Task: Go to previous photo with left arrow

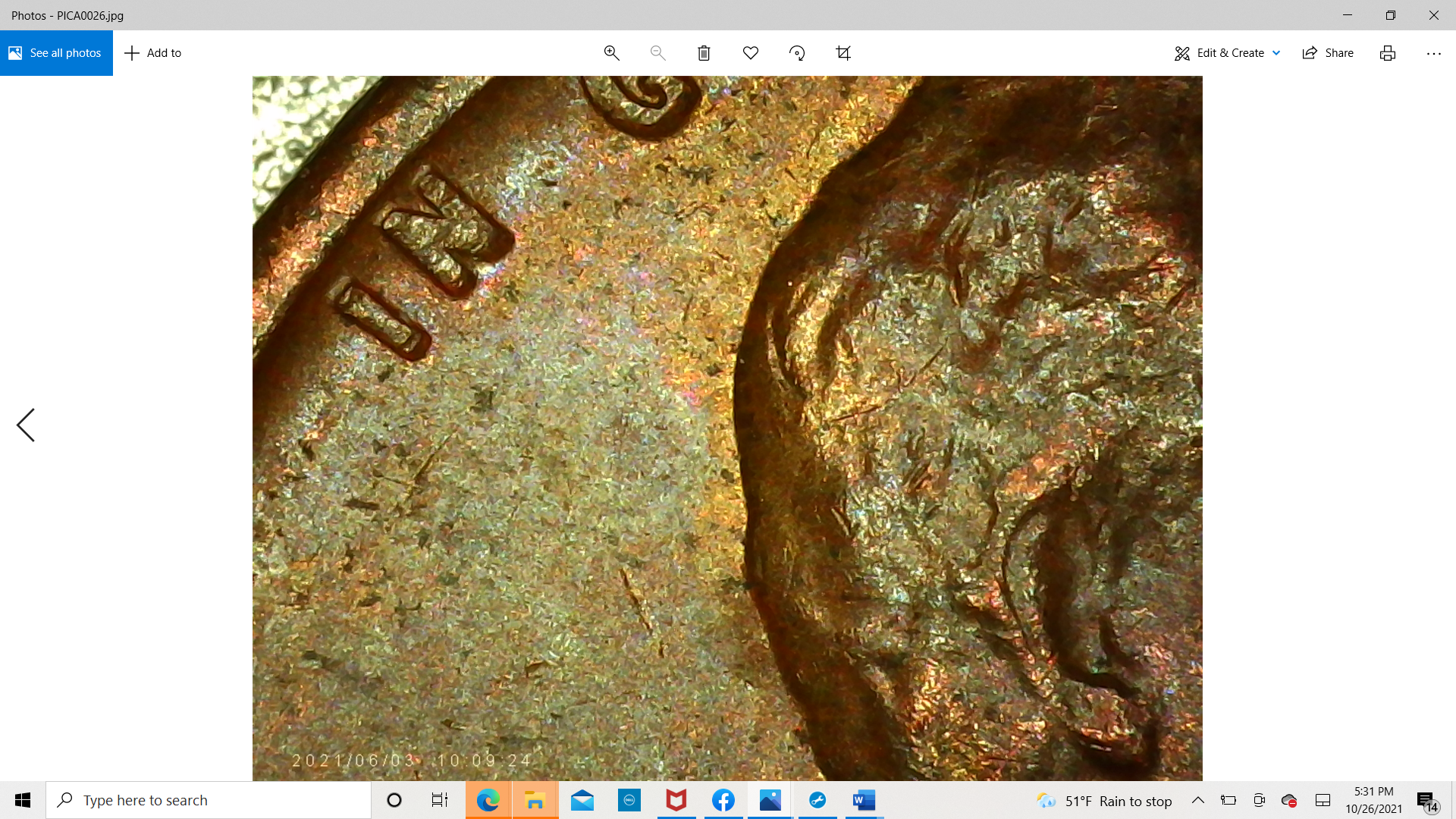Action: coord(26,425)
